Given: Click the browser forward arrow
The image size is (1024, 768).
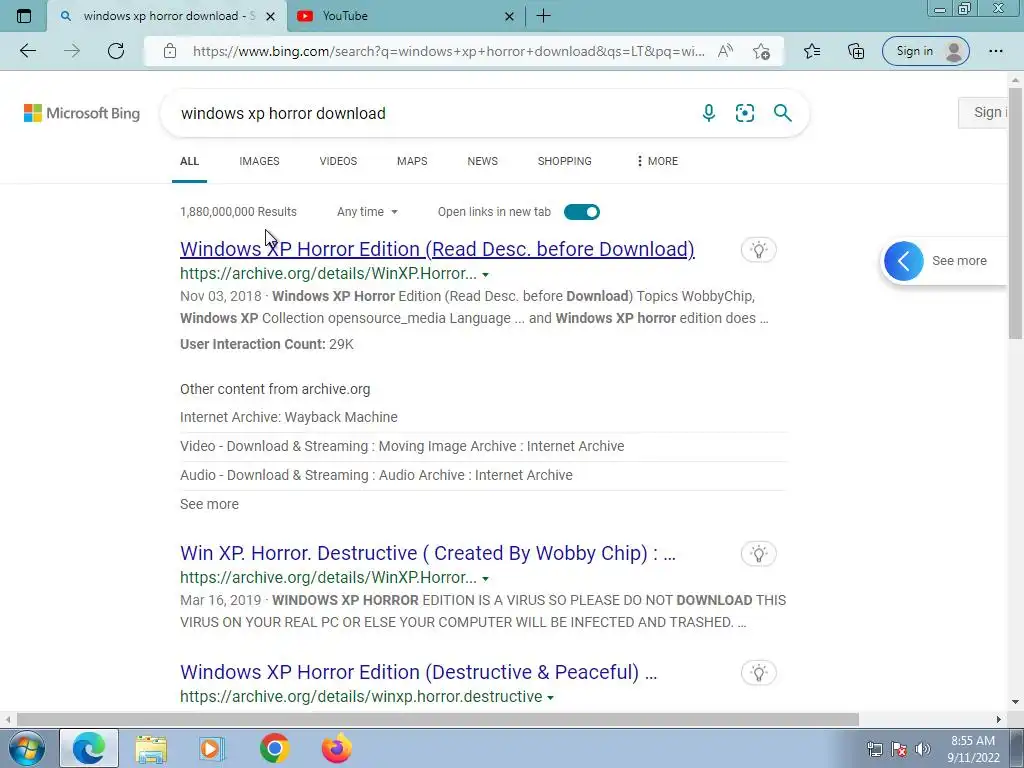Looking at the screenshot, I should (72, 51).
